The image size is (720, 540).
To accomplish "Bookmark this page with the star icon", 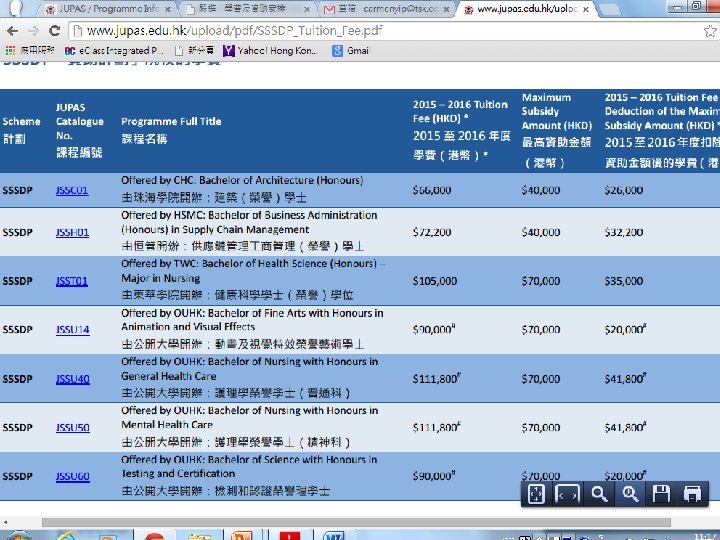I will pos(710,31).
